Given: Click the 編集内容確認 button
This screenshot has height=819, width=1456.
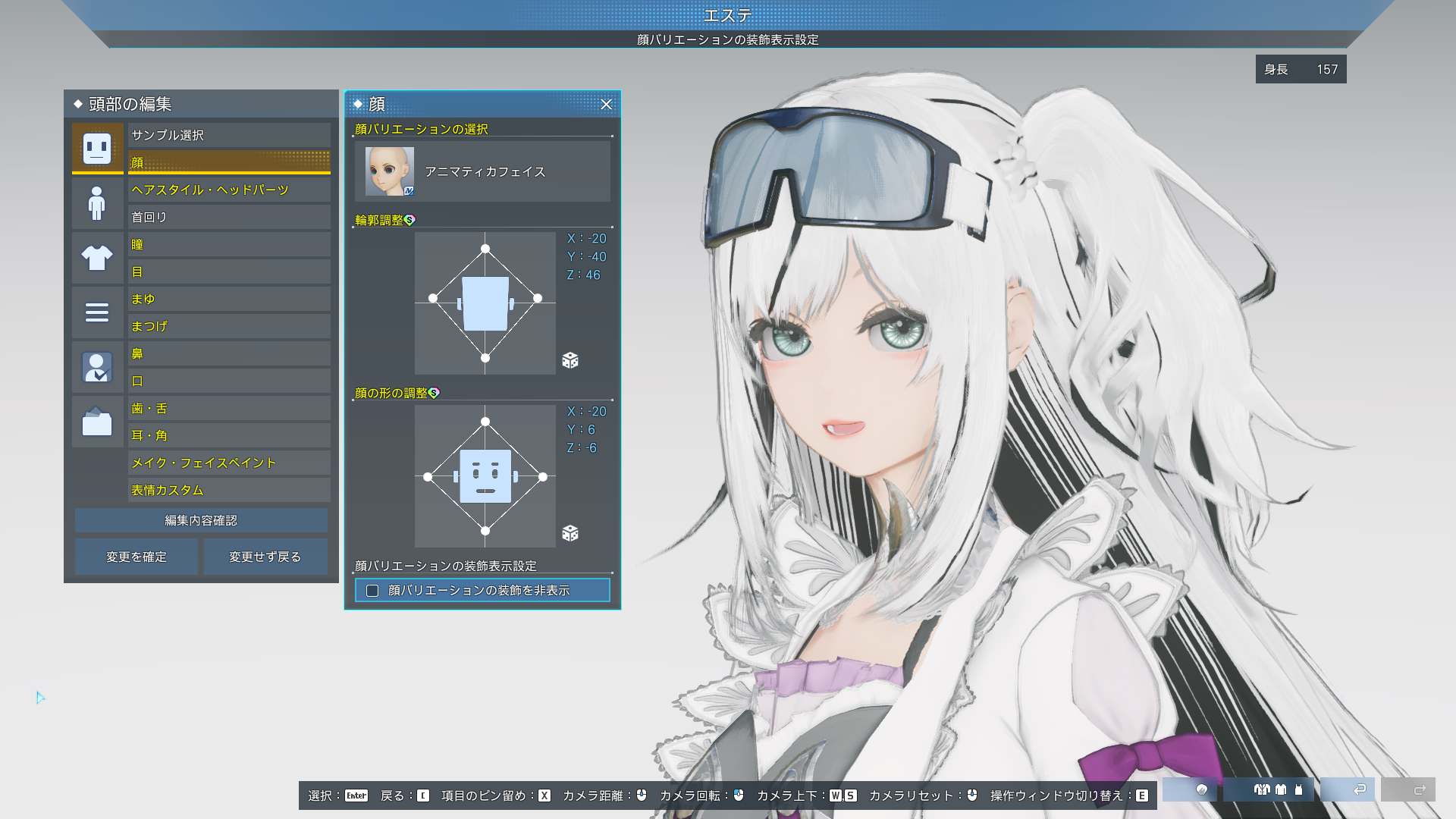Looking at the screenshot, I should pos(201,520).
